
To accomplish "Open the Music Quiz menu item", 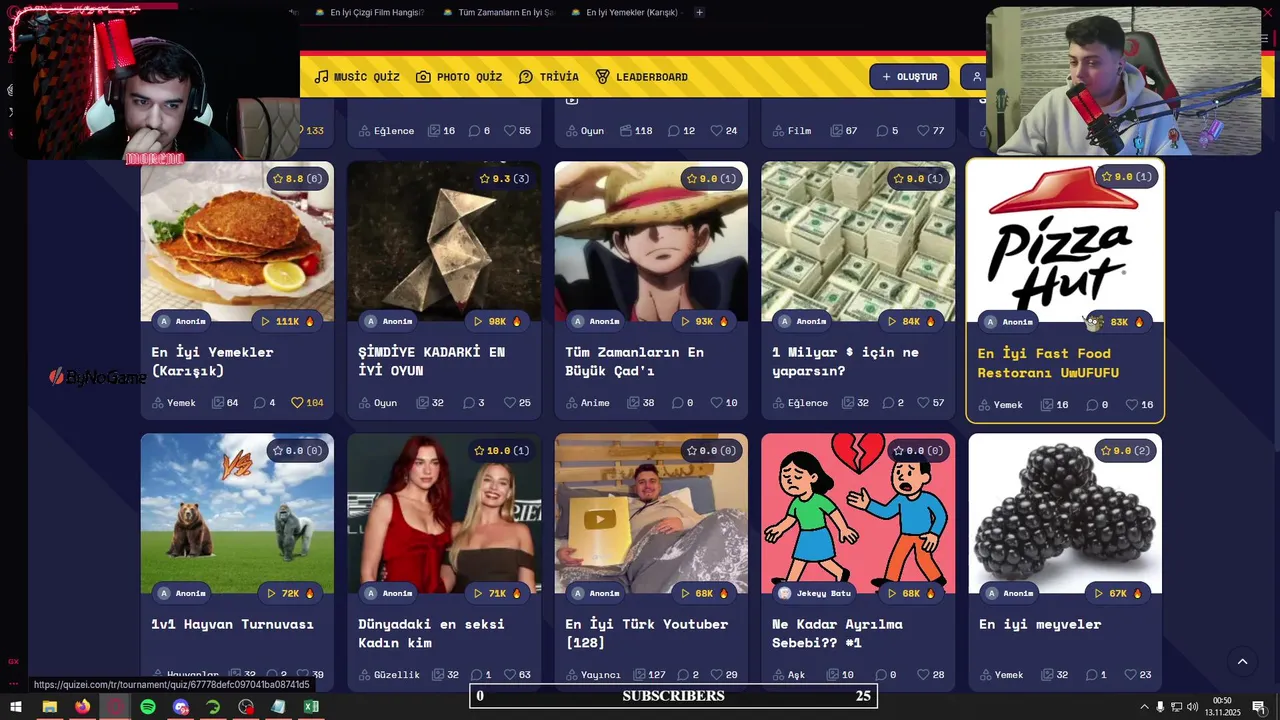I will pos(357,77).
